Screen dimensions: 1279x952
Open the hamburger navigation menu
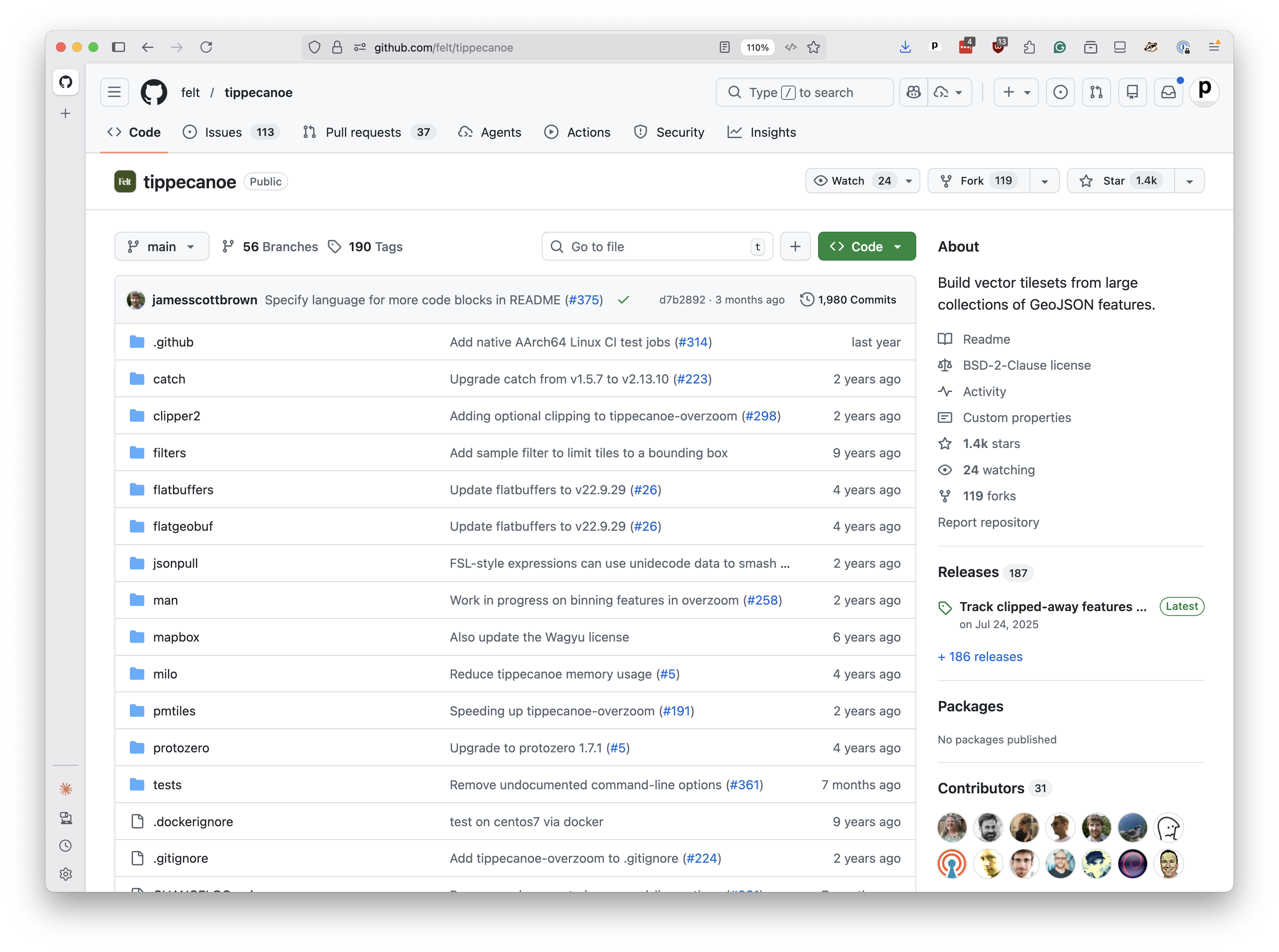coord(114,92)
